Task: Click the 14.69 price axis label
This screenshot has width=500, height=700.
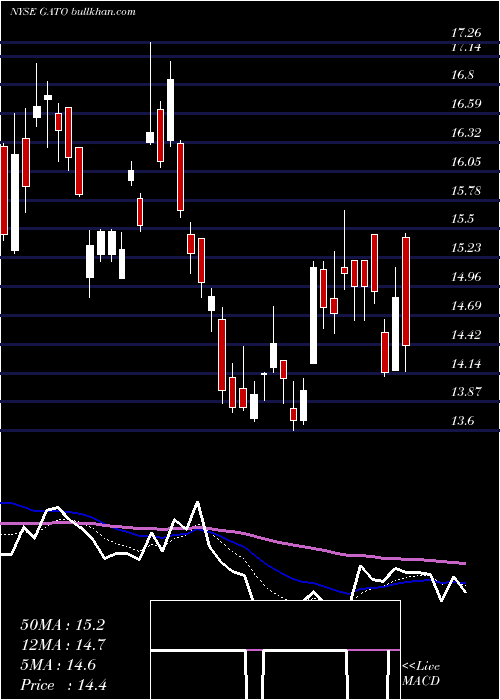Action: (466, 306)
